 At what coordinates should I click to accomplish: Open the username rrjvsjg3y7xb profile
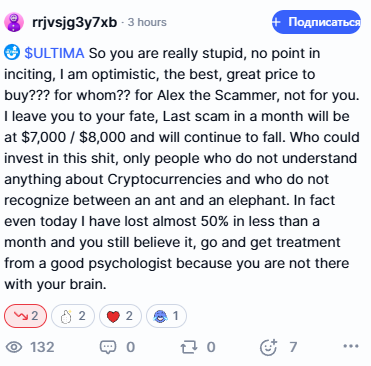75,22
